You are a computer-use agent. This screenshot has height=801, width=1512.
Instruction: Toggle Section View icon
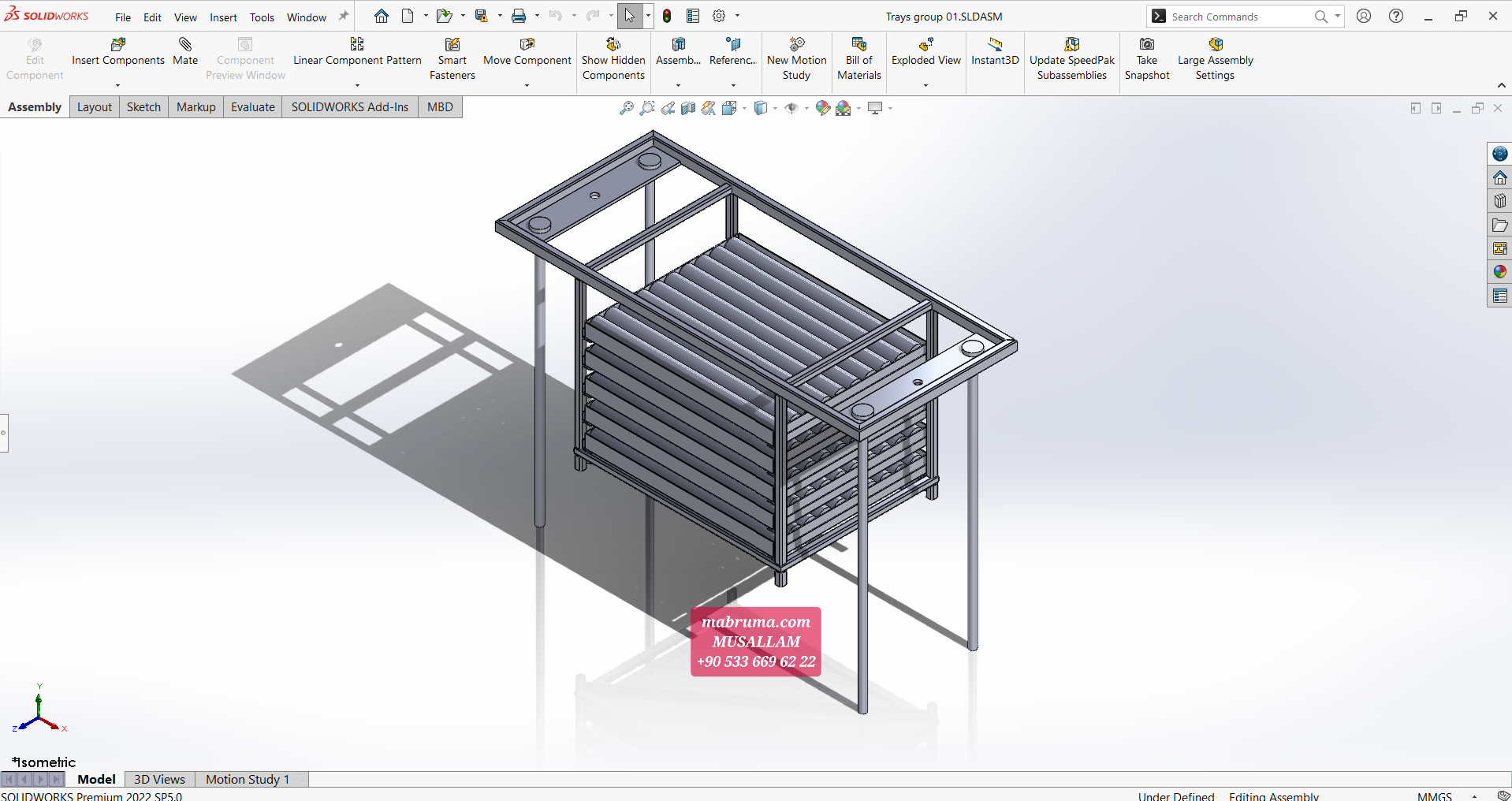pyautogui.click(x=688, y=108)
